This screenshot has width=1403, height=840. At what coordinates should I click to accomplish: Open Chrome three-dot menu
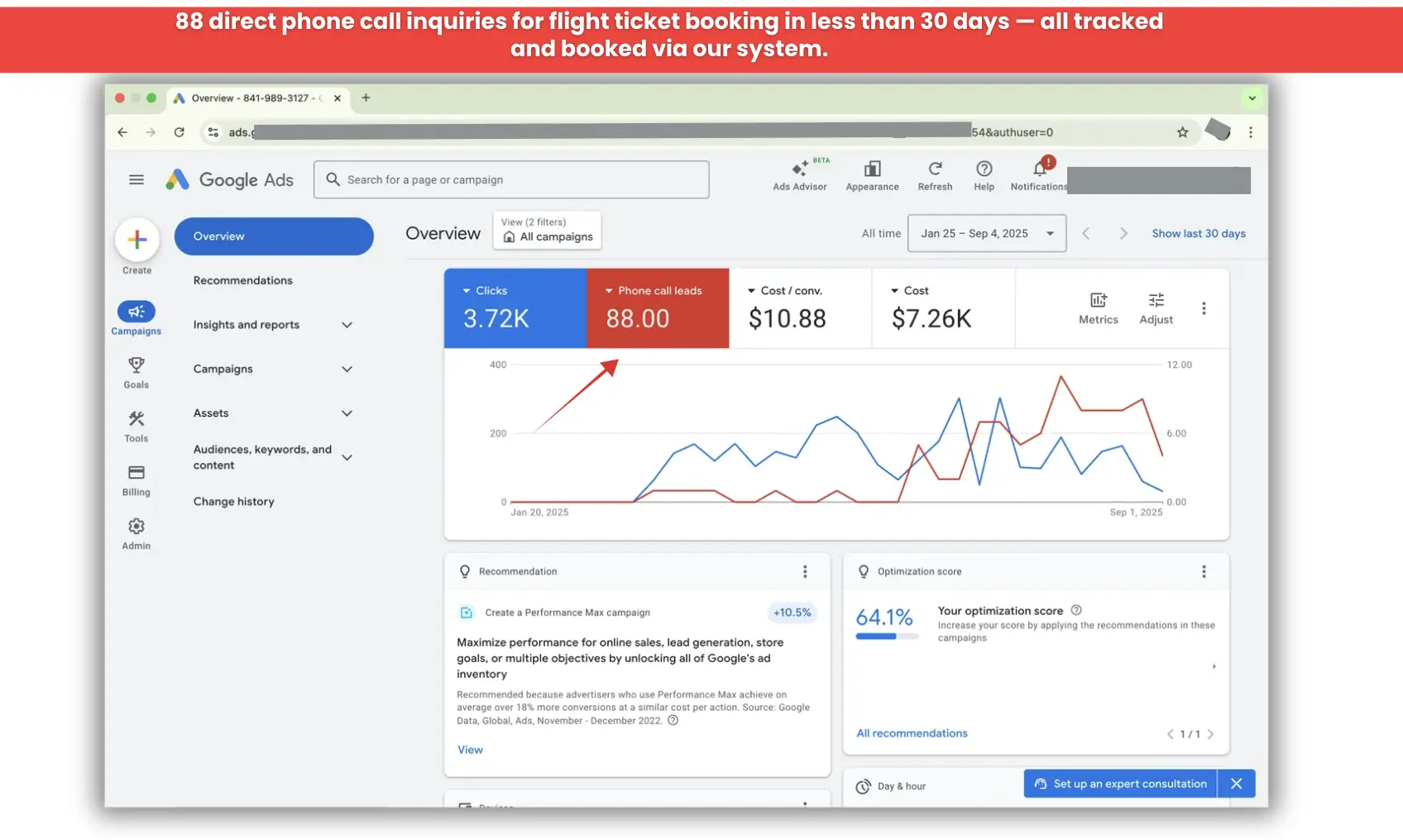click(1250, 132)
